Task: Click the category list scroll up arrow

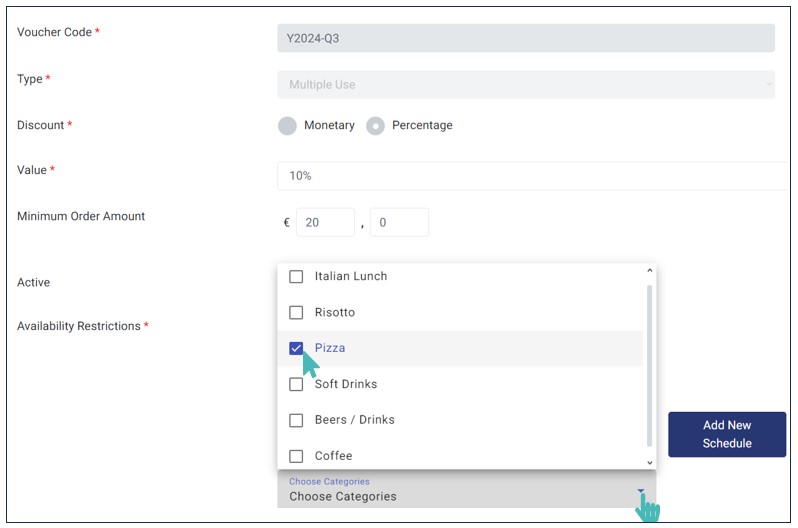Action: (649, 270)
